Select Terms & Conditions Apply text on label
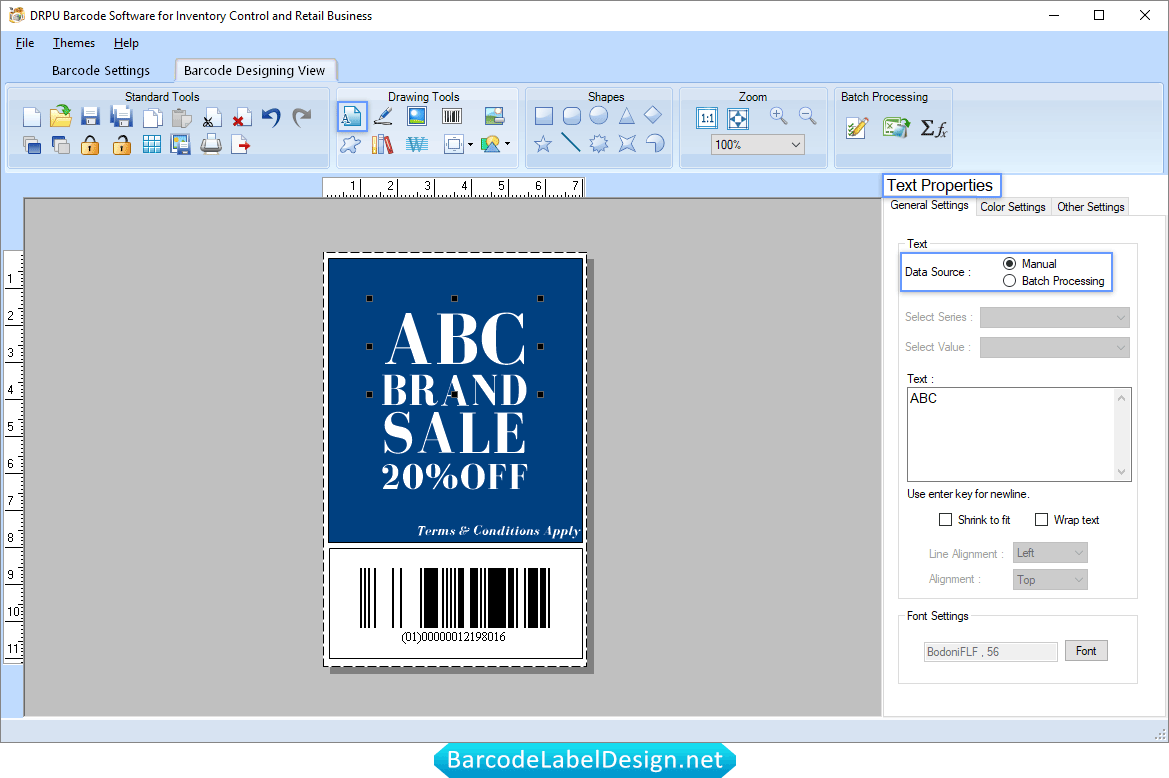The width and height of the screenshot is (1169, 778). pyautogui.click(x=499, y=531)
